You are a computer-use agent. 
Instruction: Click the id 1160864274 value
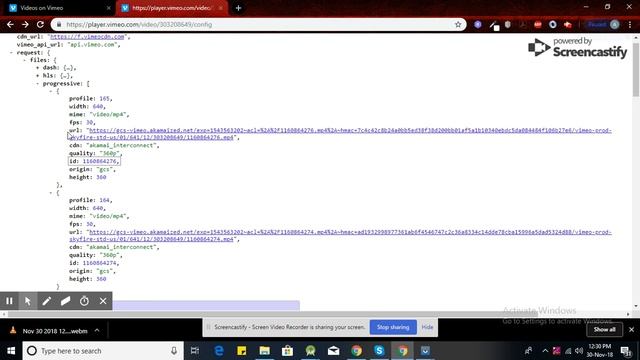pos(100,263)
